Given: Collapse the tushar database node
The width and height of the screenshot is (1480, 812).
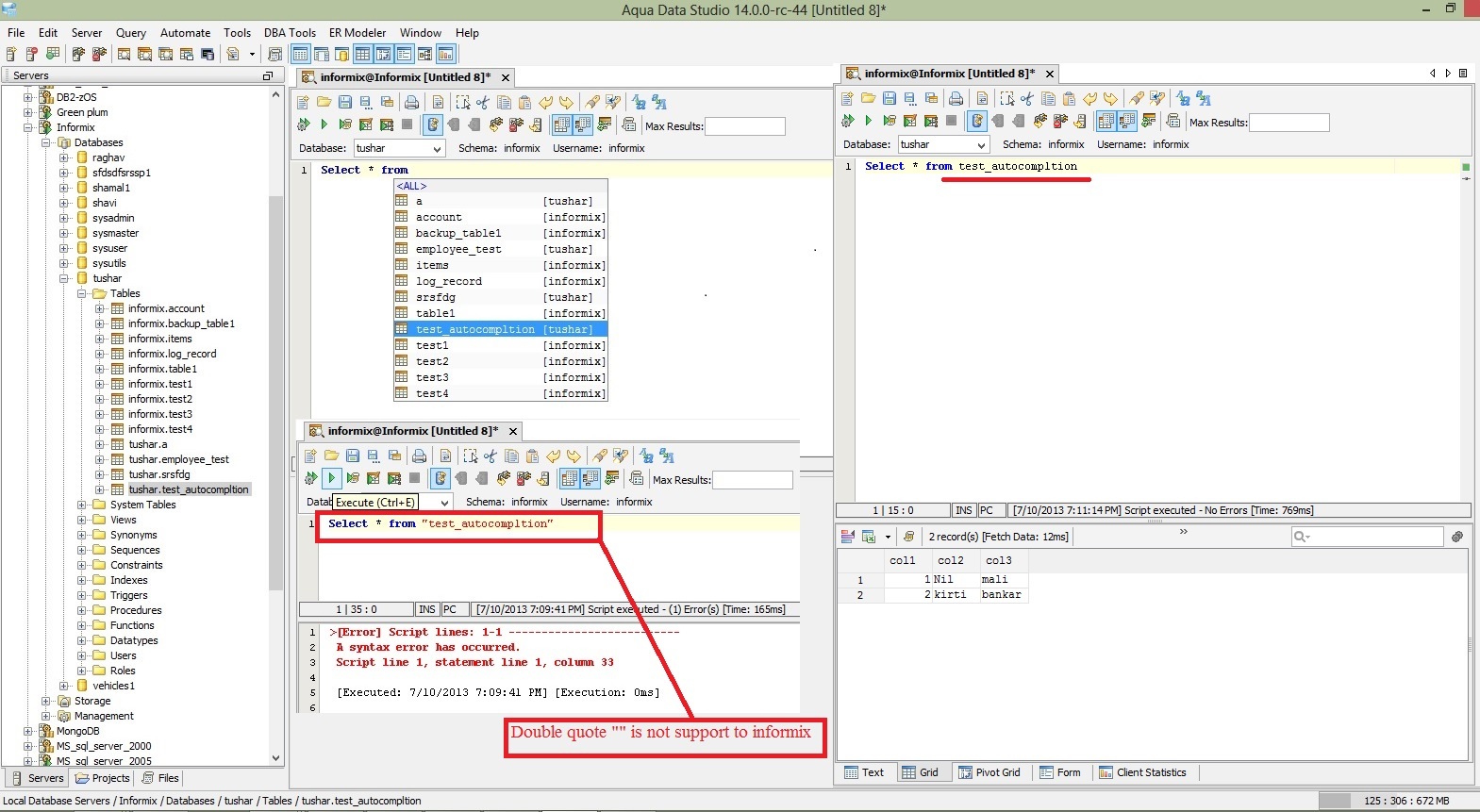Looking at the screenshot, I should point(64,278).
